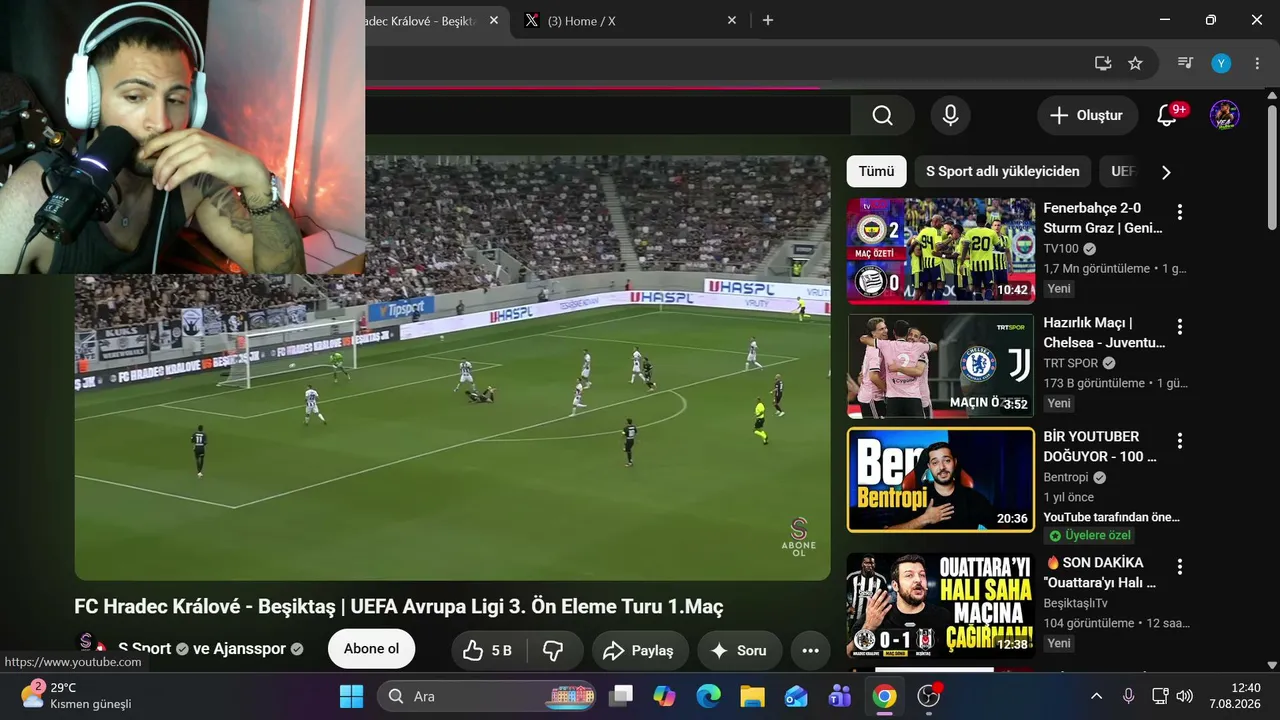Open Outlook from the taskbar
The image size is (1280, 720).
[796, 696]
